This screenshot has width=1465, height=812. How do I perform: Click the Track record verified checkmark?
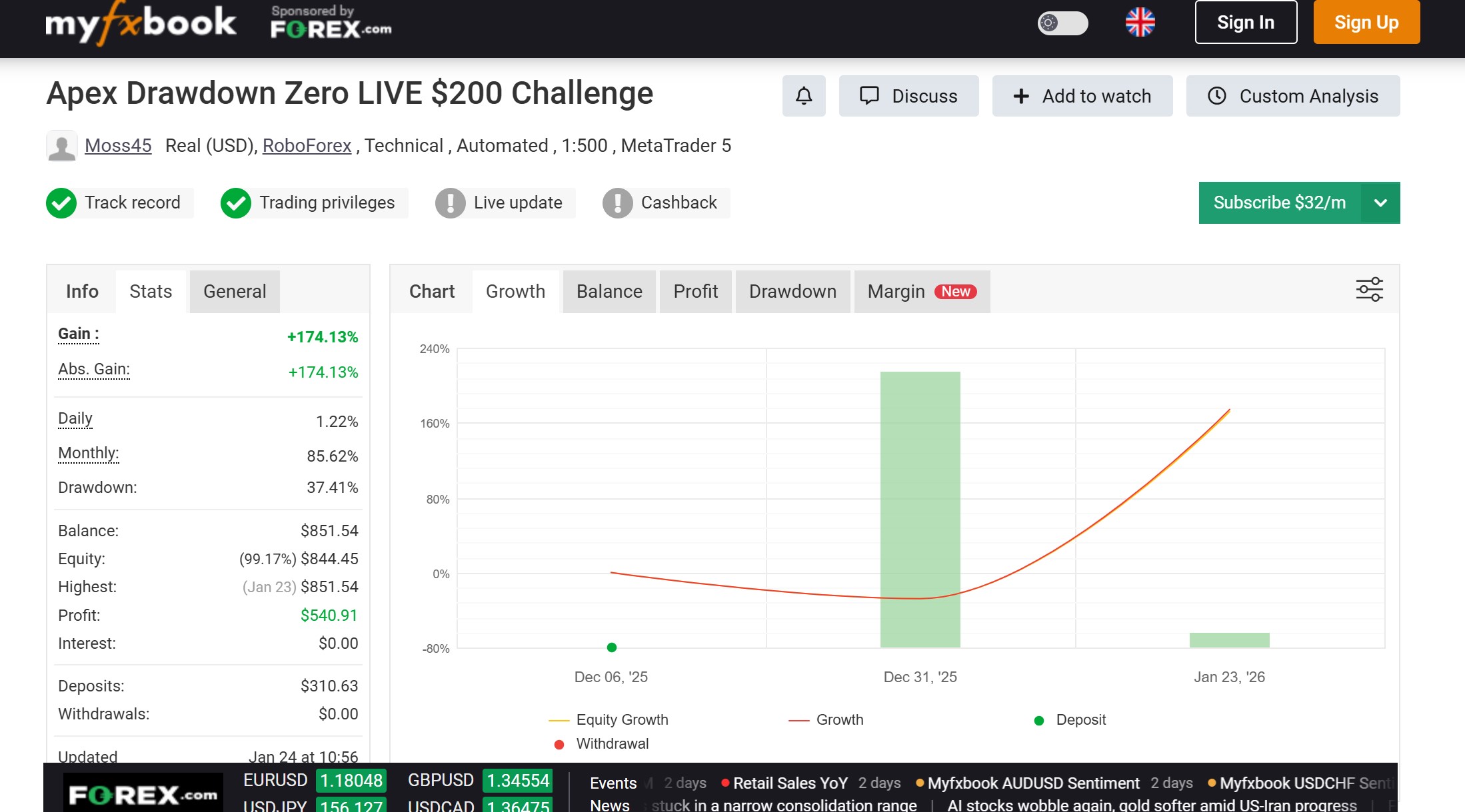click(x=61, y=203)
